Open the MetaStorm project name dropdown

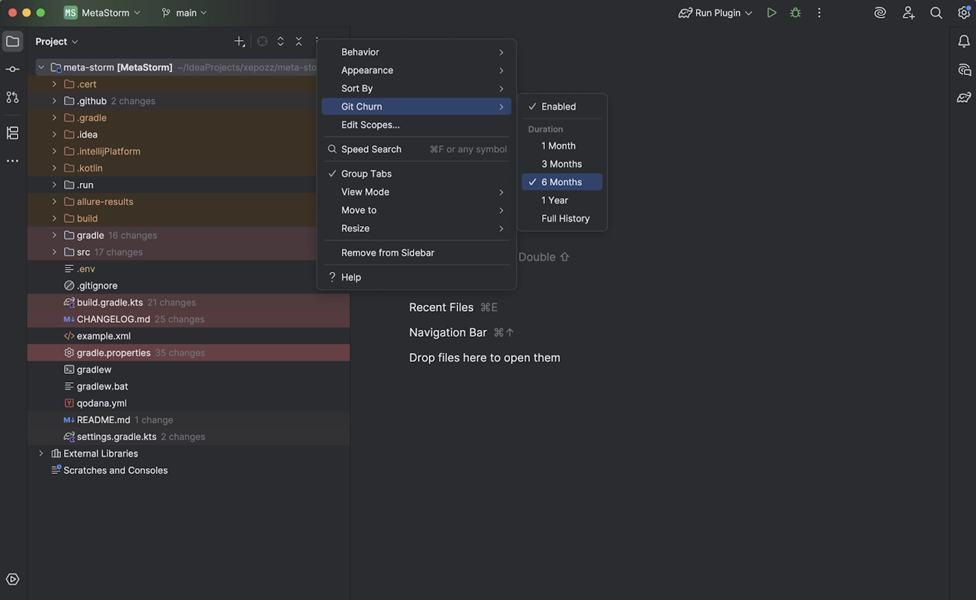pyautogui.click(x=102, y=12)
